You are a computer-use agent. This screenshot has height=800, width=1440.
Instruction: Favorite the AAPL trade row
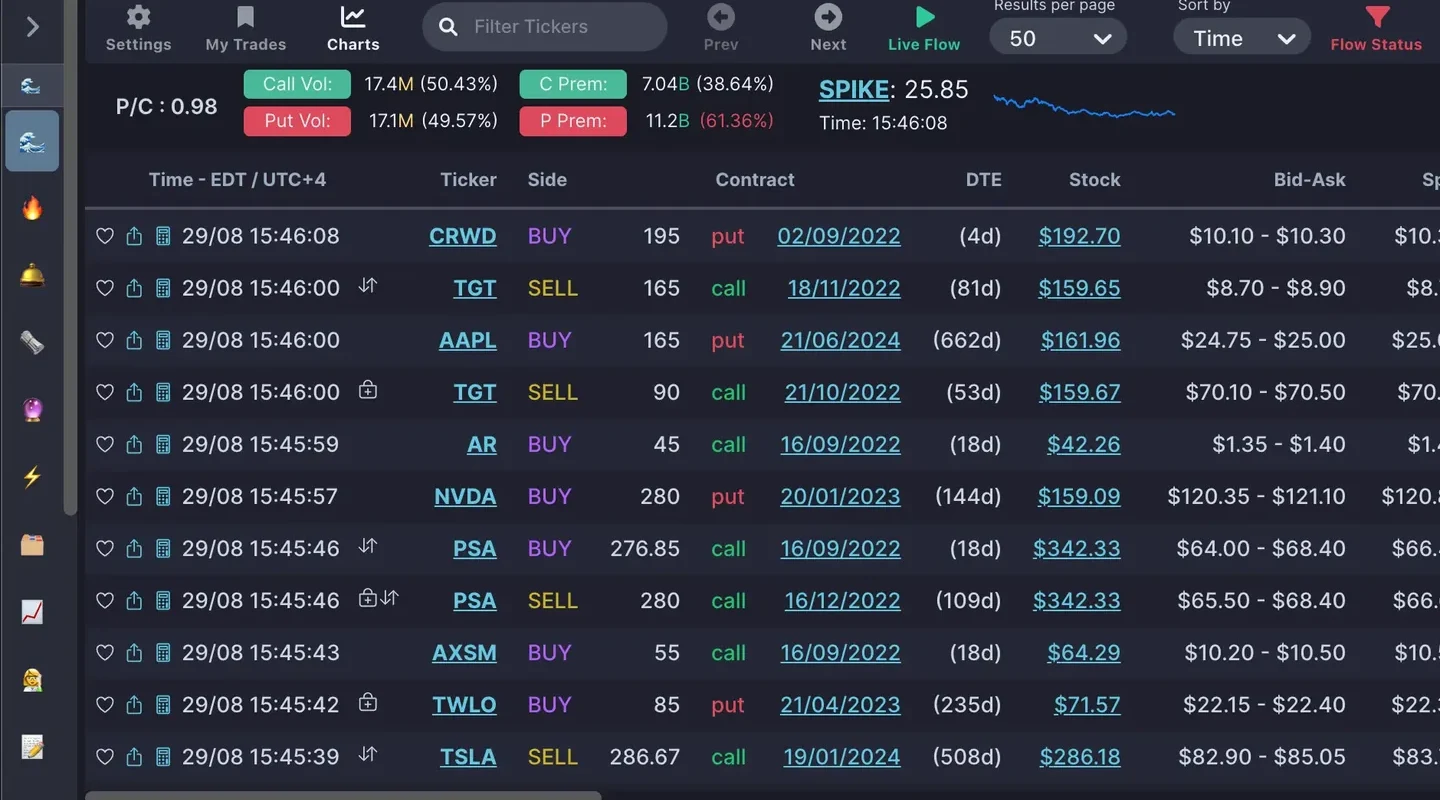104,340
